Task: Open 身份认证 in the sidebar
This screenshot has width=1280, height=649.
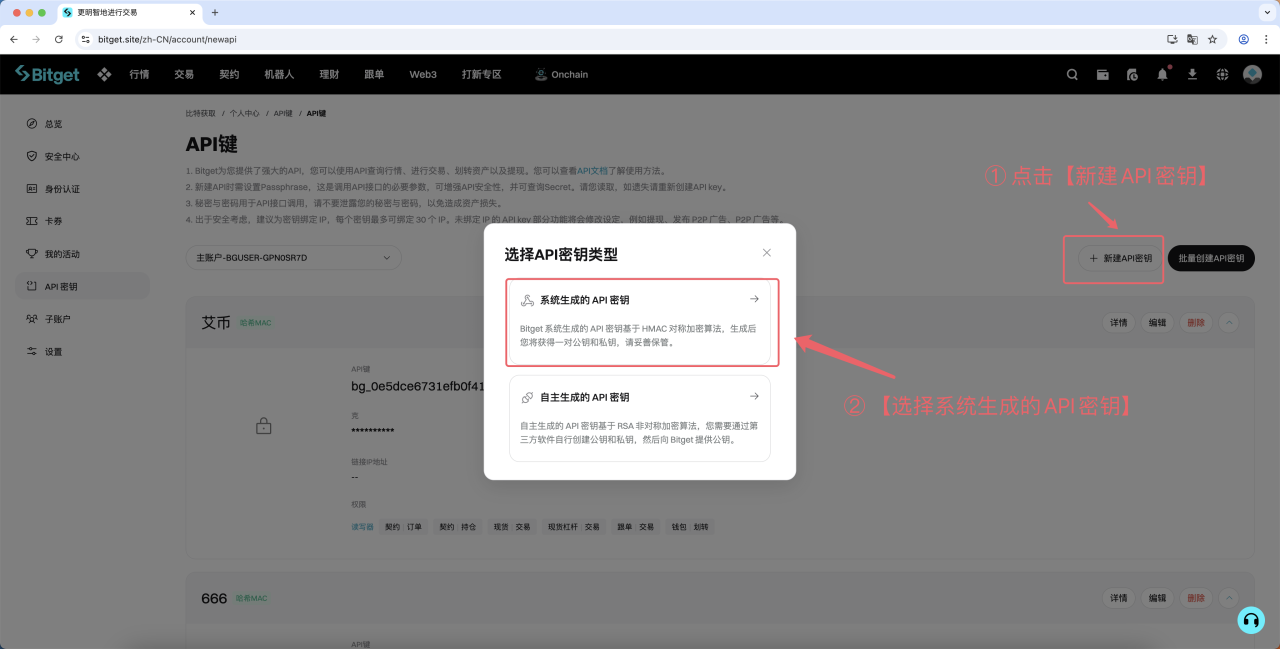Action: 82,189
